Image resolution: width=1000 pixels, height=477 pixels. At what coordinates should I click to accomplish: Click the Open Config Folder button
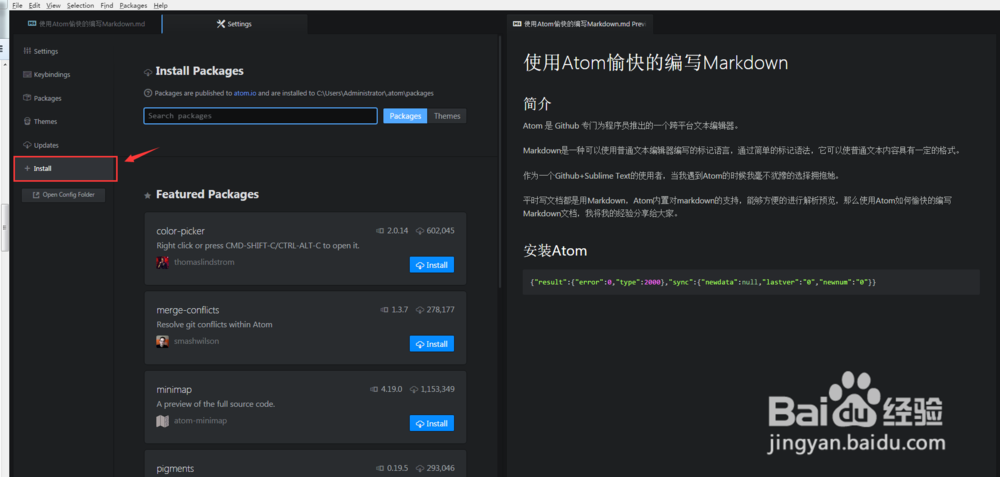click(x=63, y=195)
